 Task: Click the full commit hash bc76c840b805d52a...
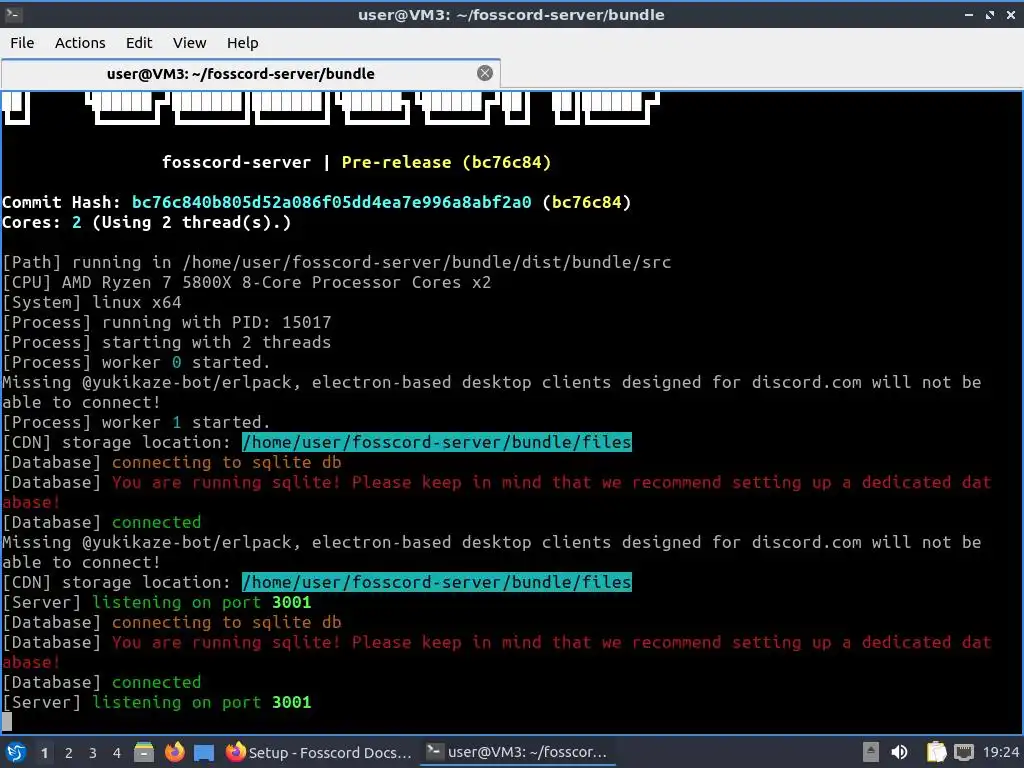(x=332, y=202)
